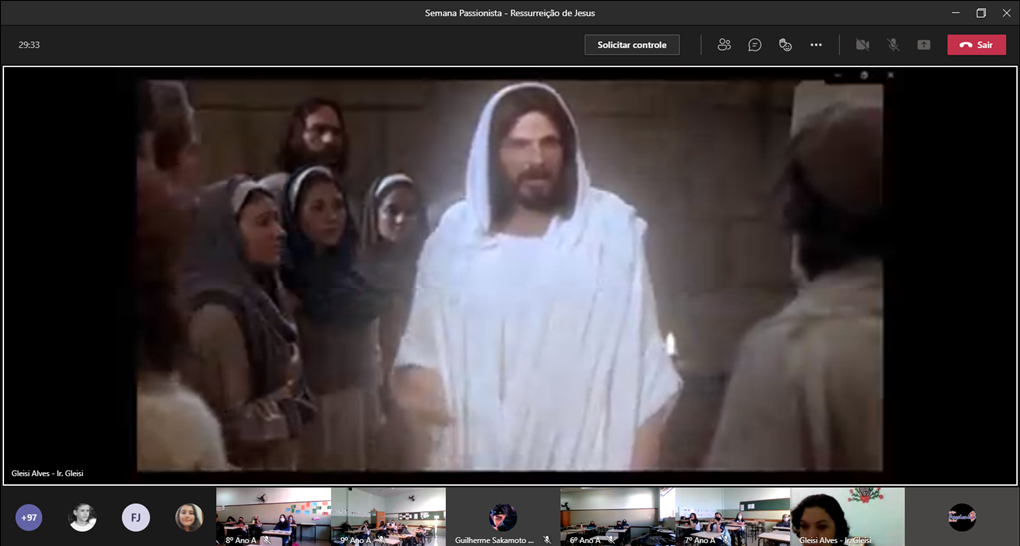Image resolution: width=1020 pixels, height=546 pixels.
Task: Restore down the Teams meeting window
Action: (x=981, y=13)
